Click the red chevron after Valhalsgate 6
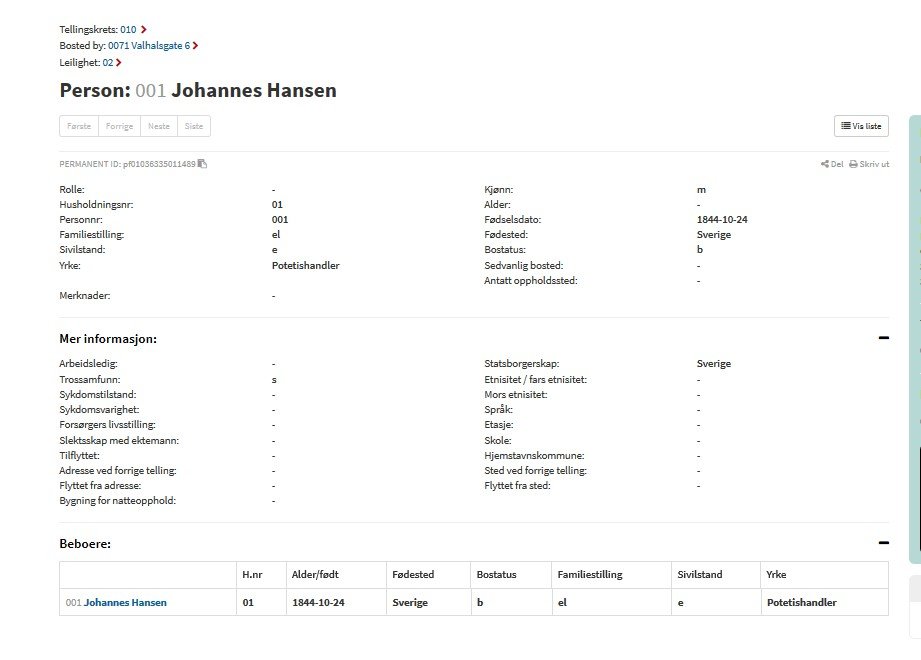The width and height of the screenshot is (921, 660). [195, 46]
